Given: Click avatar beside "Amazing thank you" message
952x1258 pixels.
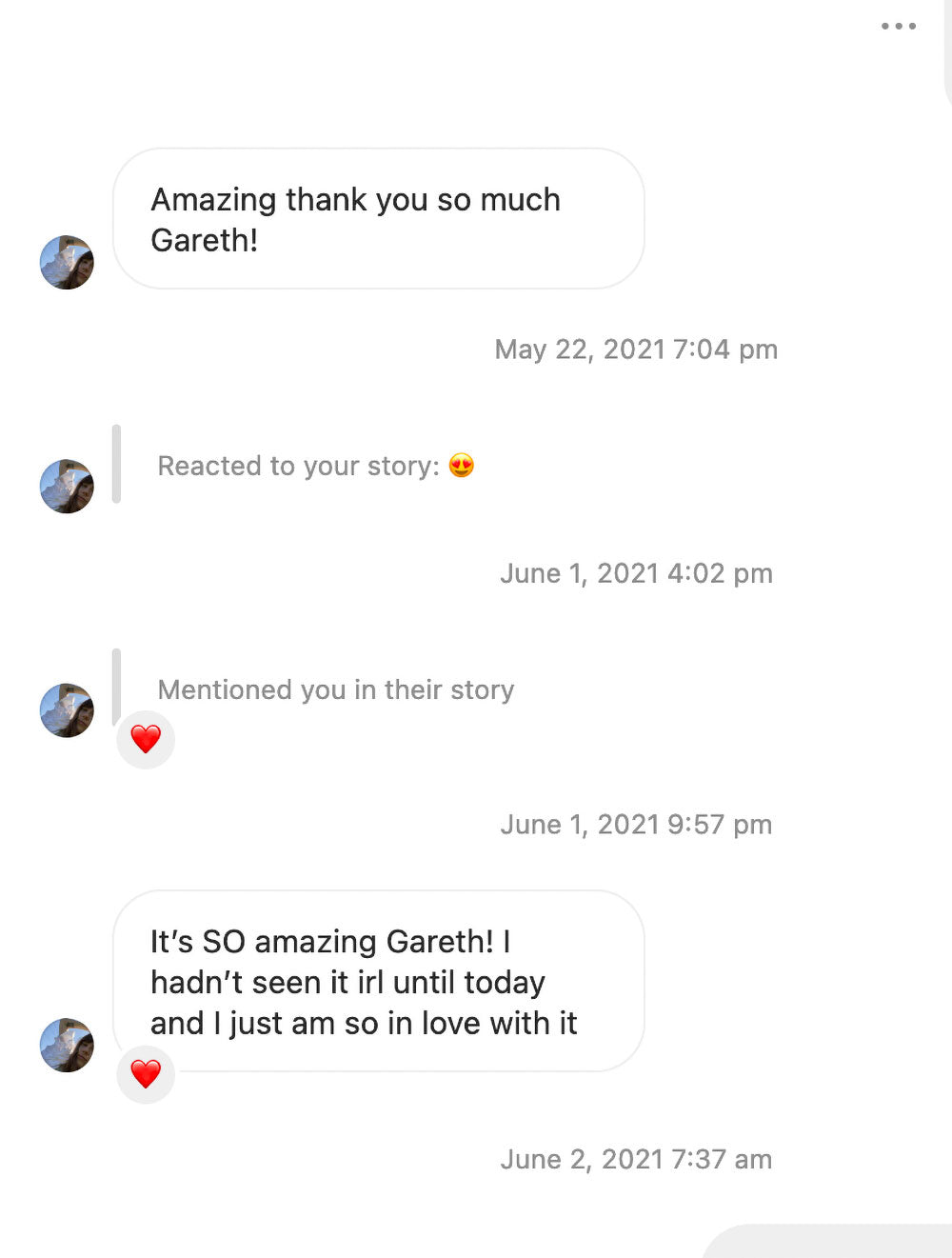Looking at the screenshot, I should click(67, 262).
